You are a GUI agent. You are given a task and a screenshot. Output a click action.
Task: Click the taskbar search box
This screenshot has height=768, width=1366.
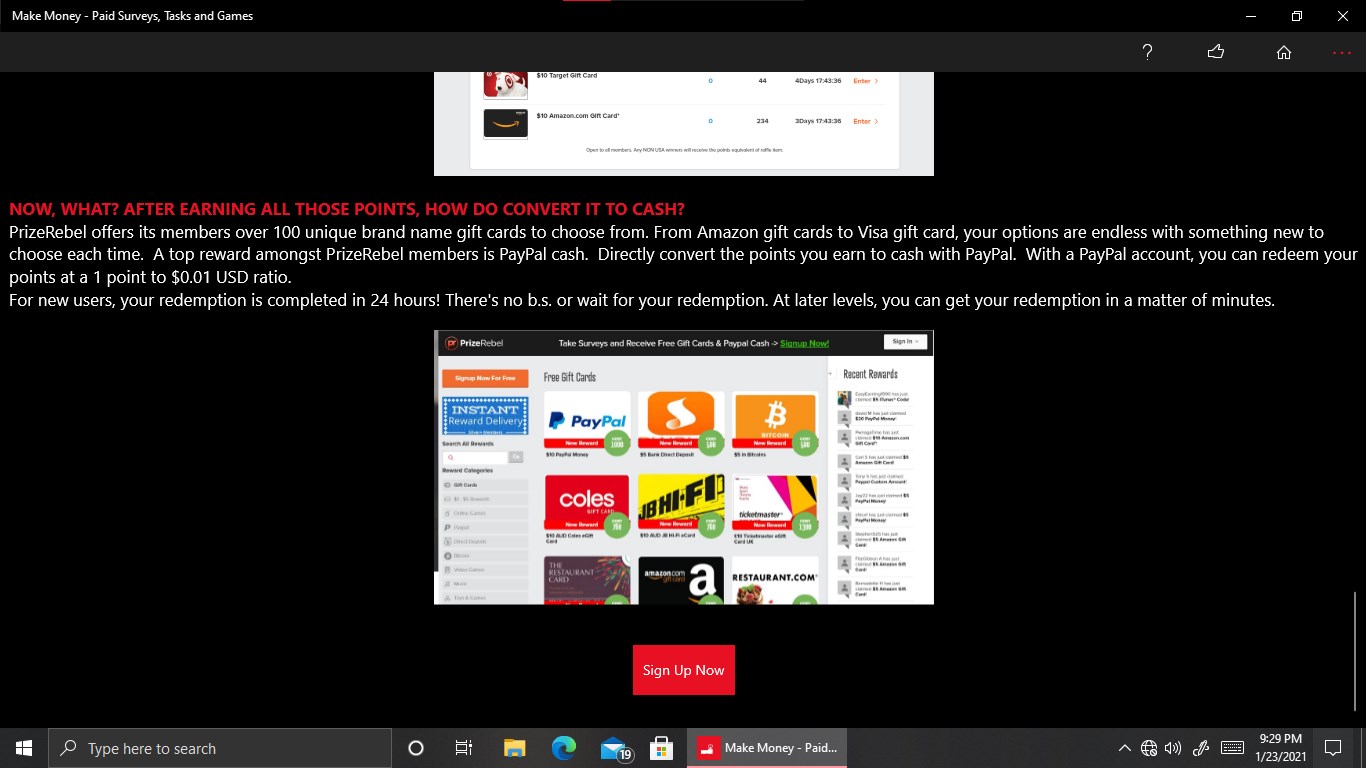[x=220, y=748]
